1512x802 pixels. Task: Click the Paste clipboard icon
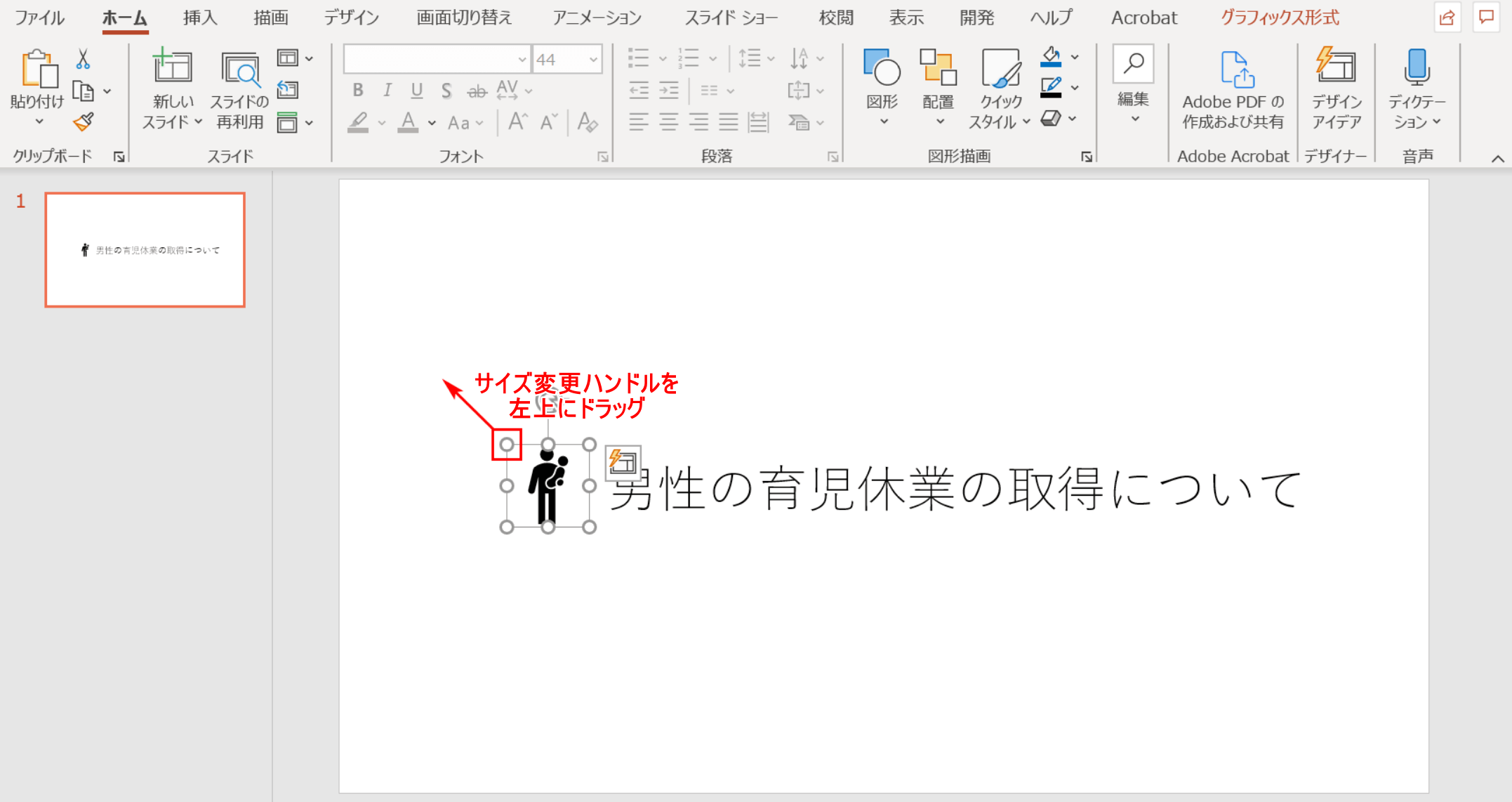pyautogui.click(x=39, y=69)
